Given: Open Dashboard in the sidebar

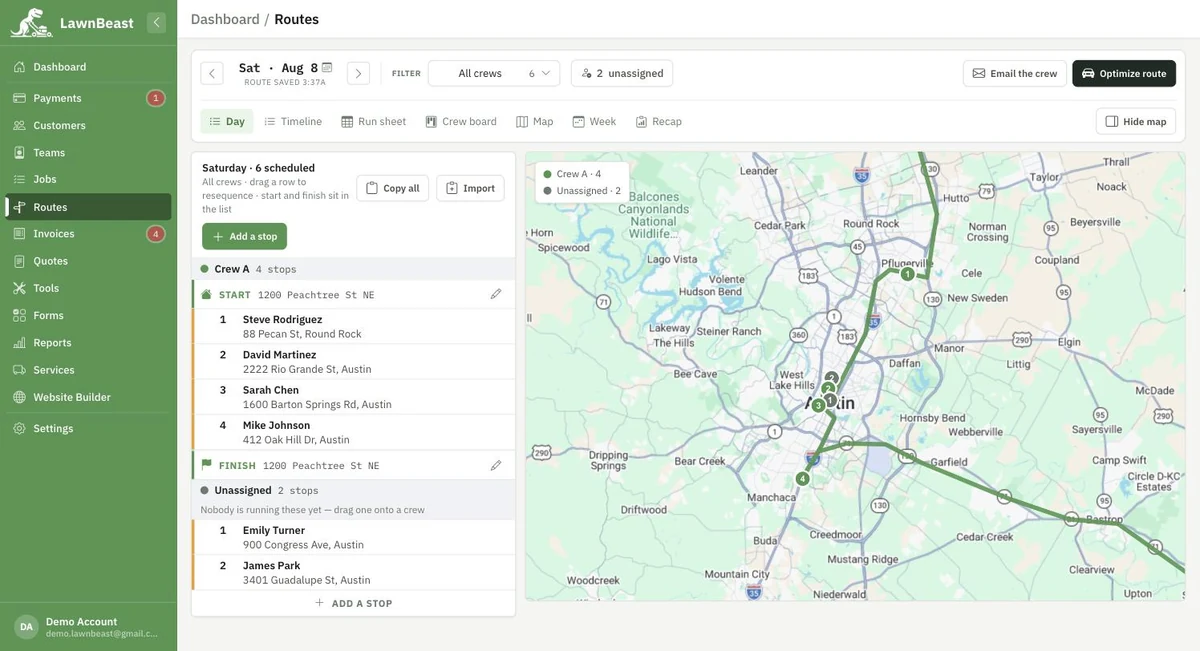Looking at the screenshot, I should (88, 67).
